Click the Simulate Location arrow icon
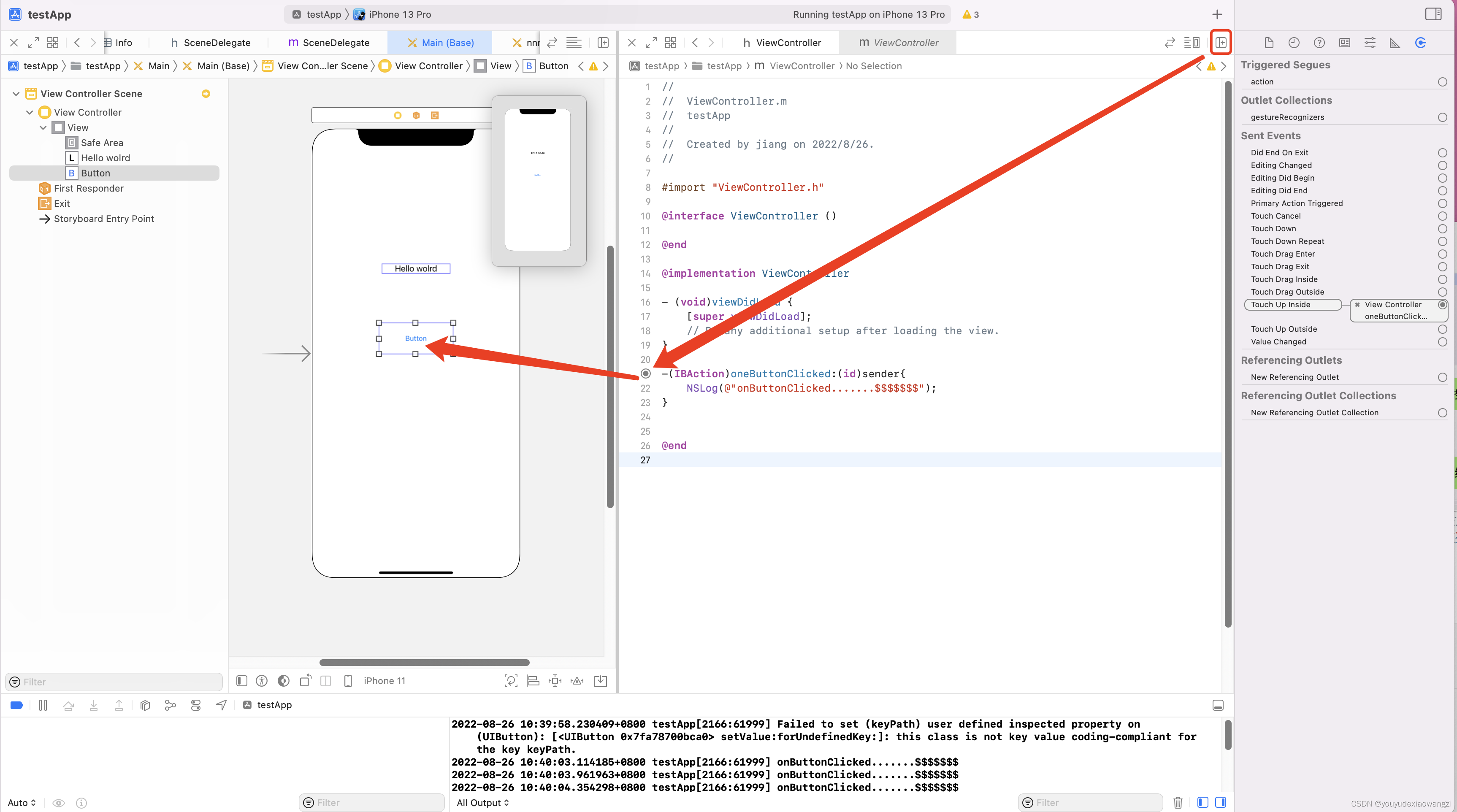Screen dimensions: 1457x812 221,705
